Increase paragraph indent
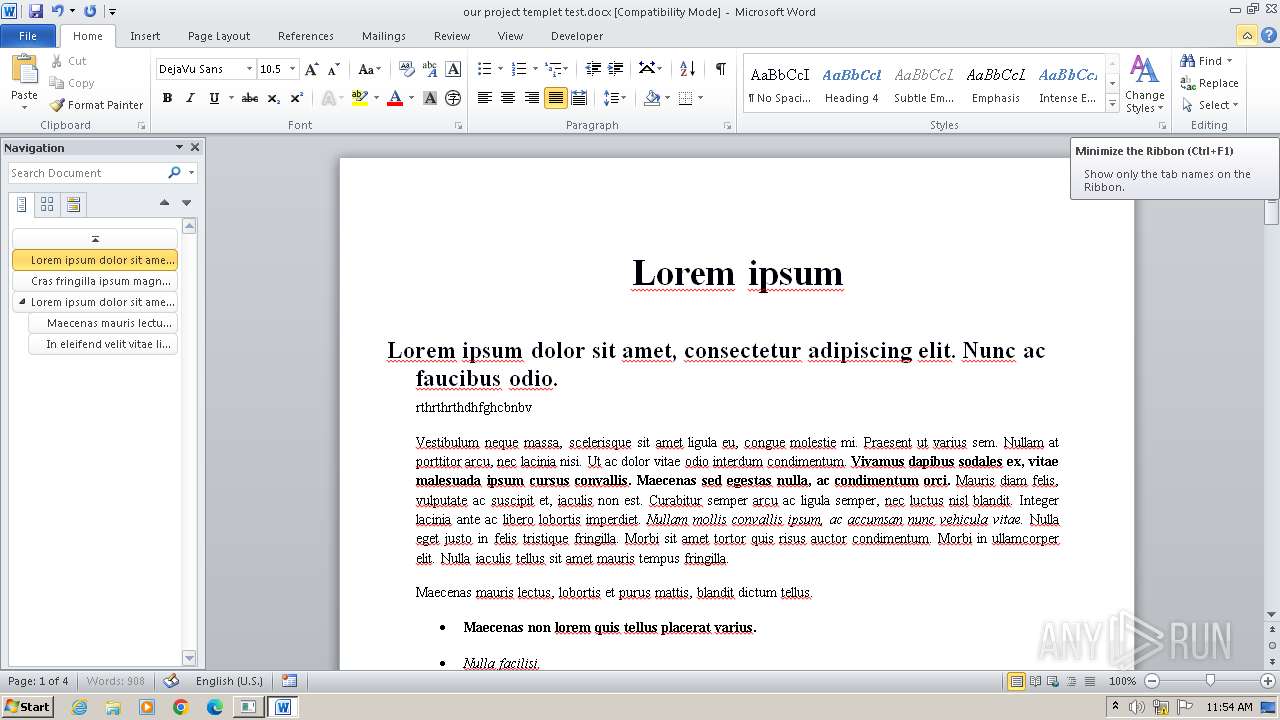The height and width of the screenshot is (720, 1280). coord(616,69)
